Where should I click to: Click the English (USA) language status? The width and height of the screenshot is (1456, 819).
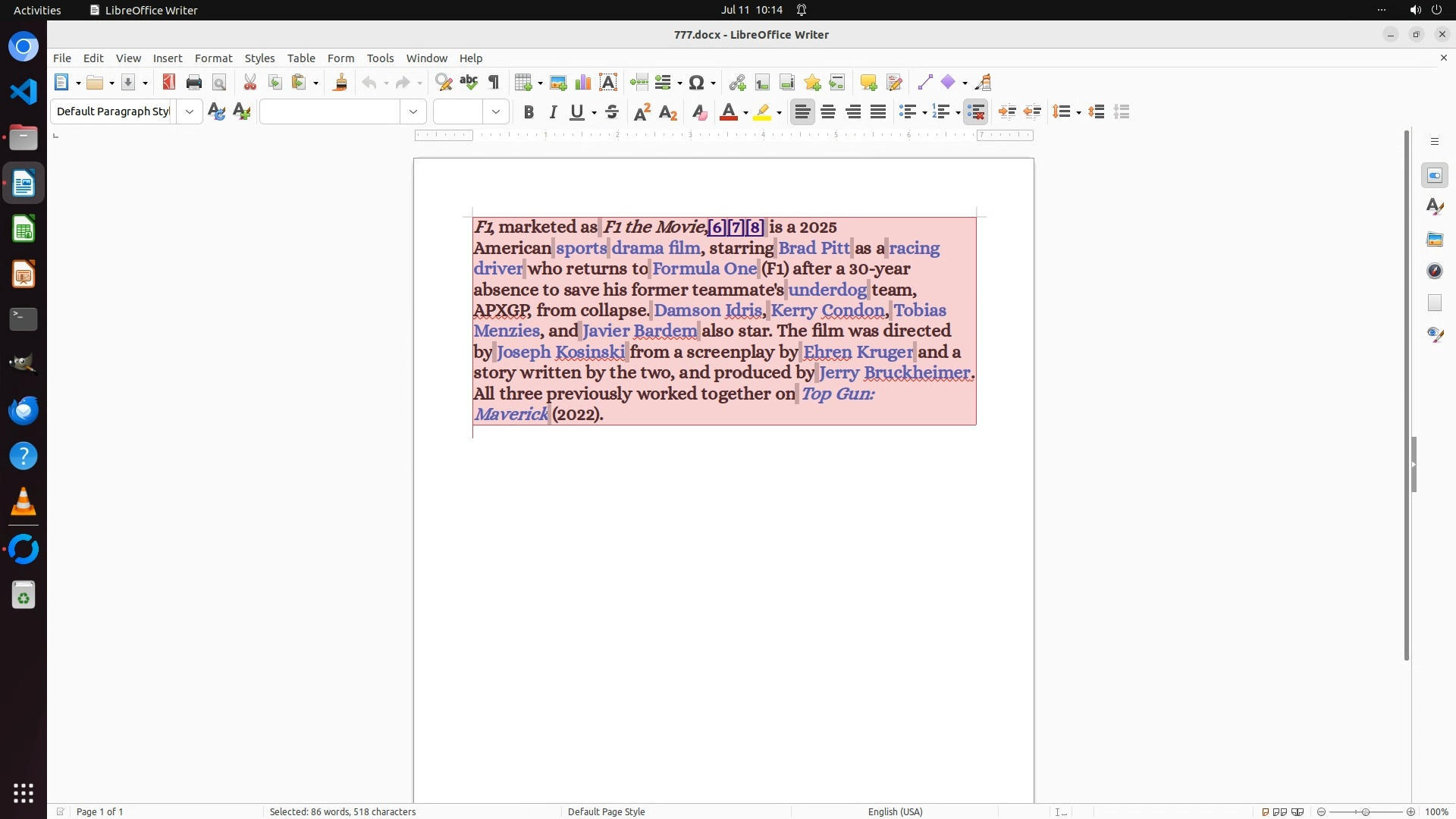pos(895,811)
